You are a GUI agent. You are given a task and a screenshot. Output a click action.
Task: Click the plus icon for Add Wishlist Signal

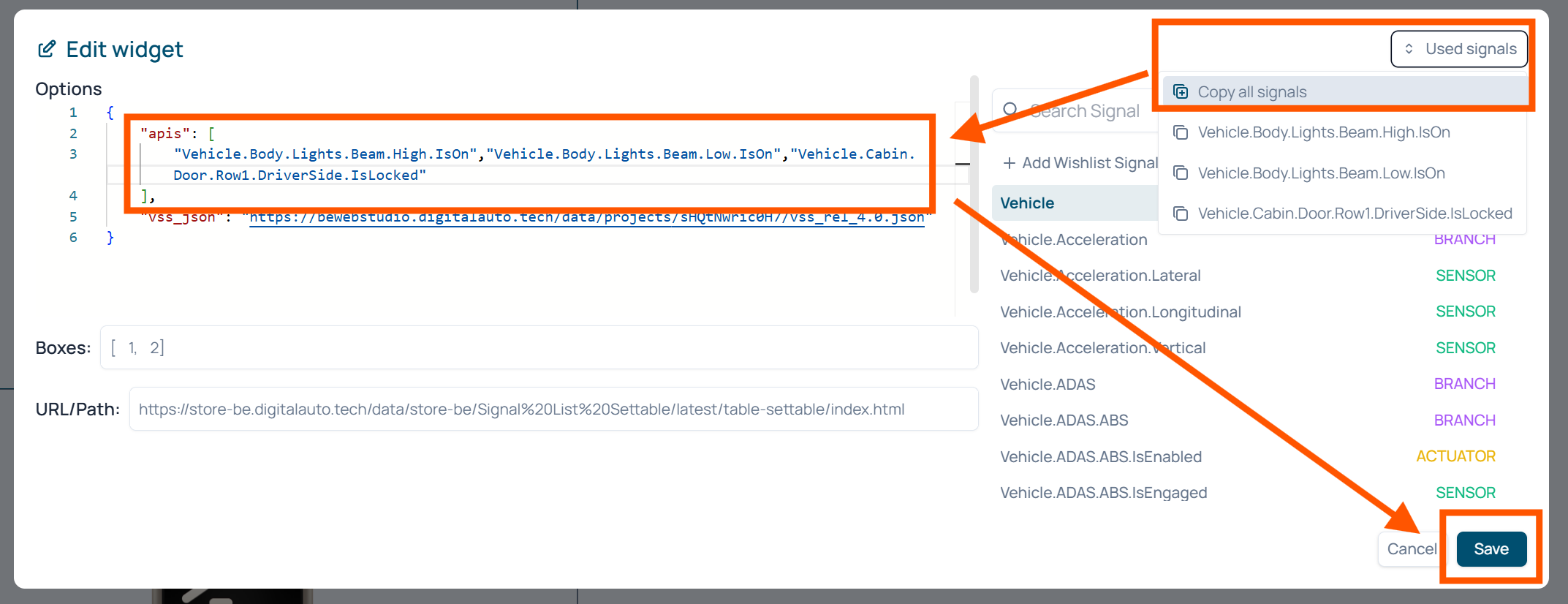pyautogui.click(x=1009, y=163)
